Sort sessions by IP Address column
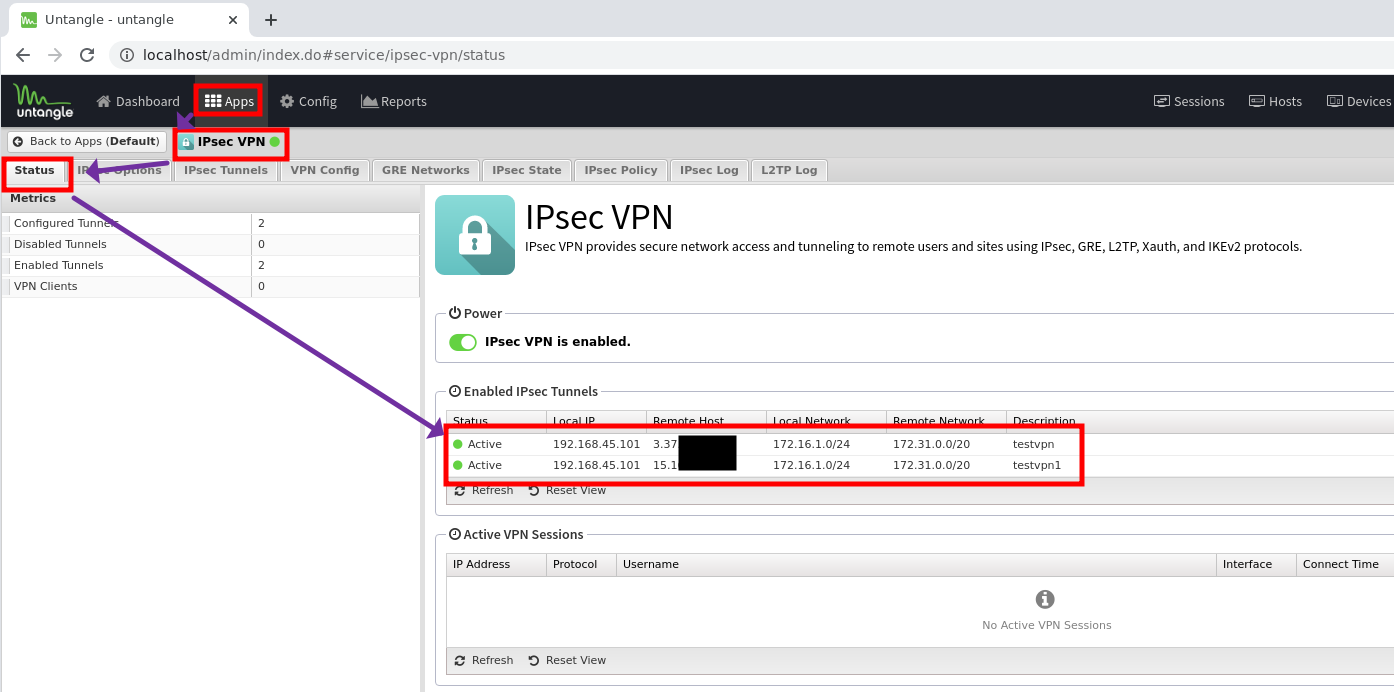1394x692 pixels. coord(496,564)
